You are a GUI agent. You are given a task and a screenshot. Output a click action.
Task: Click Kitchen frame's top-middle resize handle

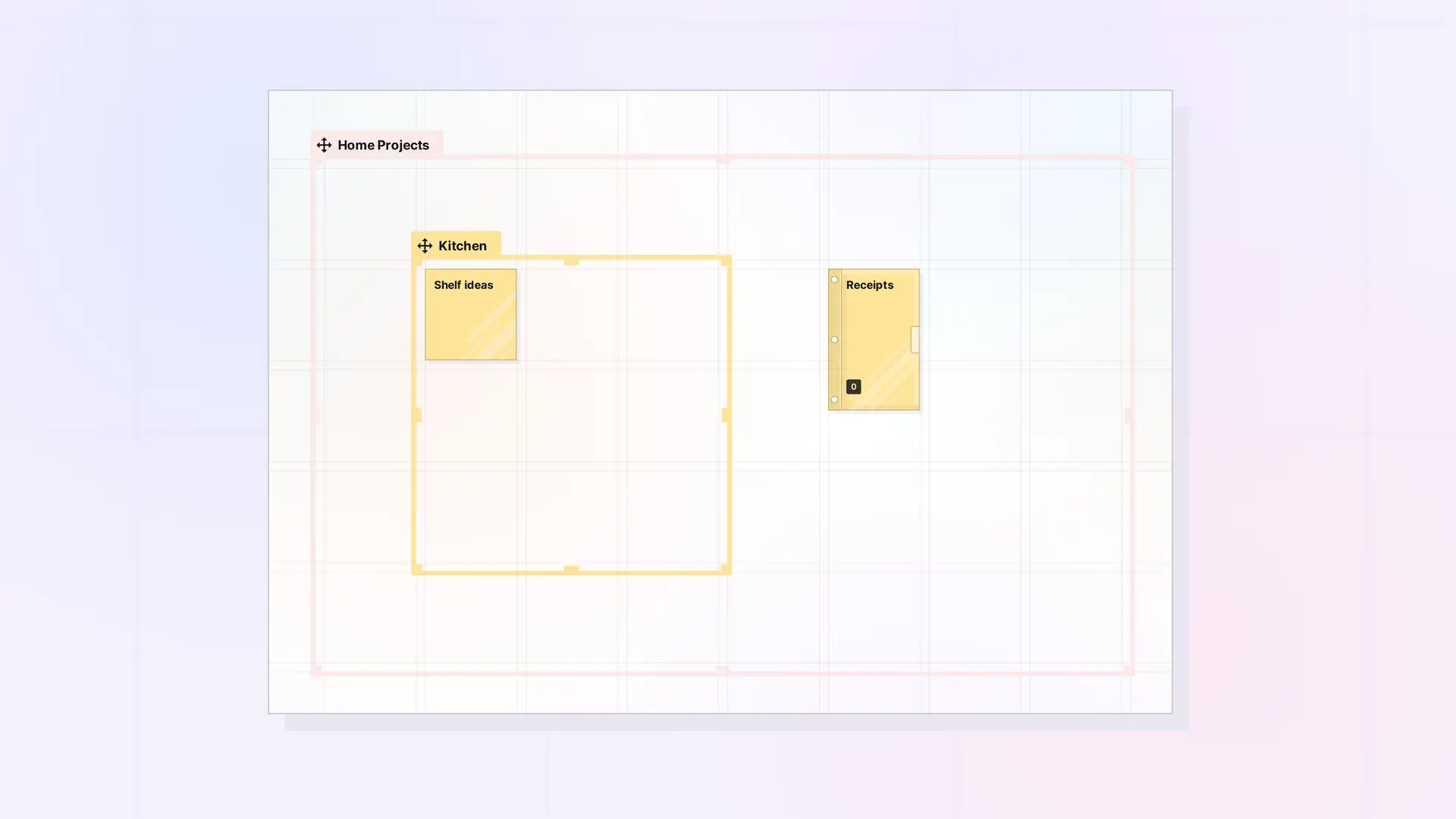tap(571, 260)
